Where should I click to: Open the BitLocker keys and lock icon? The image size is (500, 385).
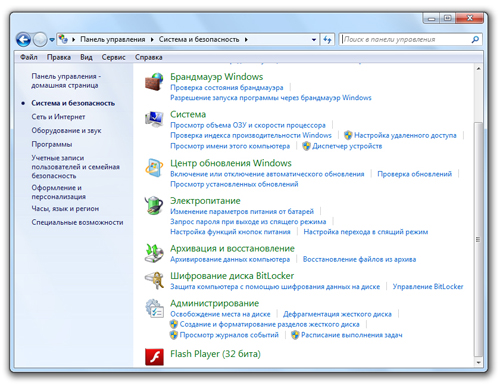pyautogui.click(x=154, y=280)
